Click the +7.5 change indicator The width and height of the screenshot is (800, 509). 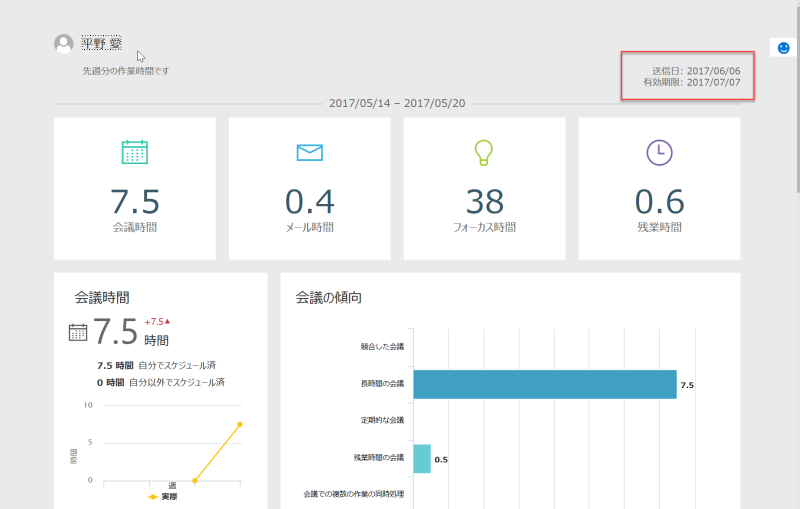[x=157, y=322]
